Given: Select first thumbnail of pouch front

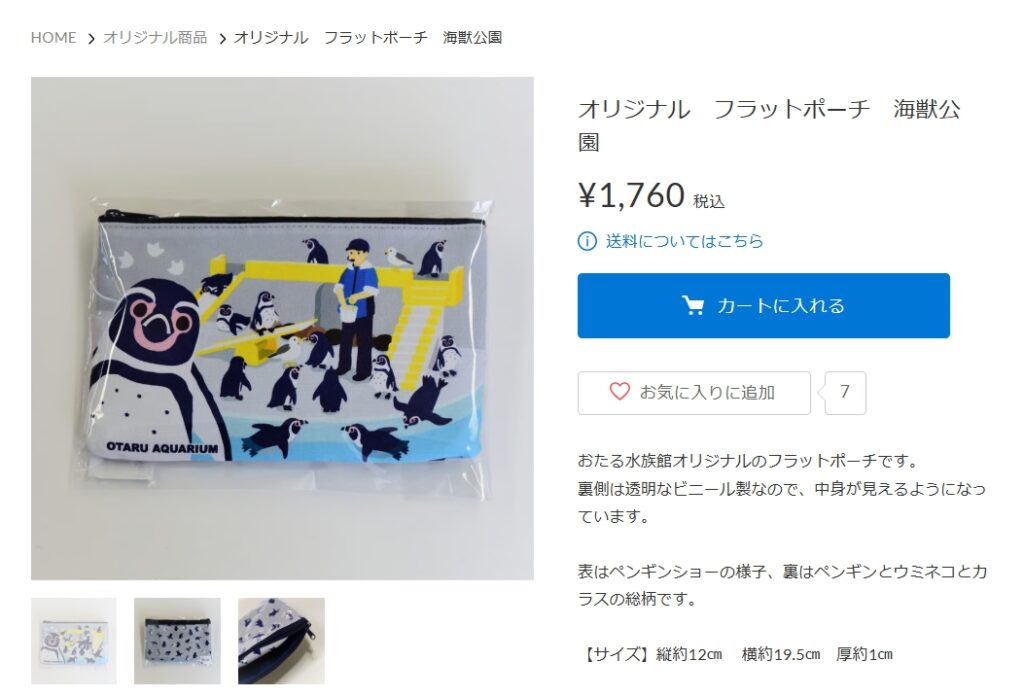Looking at the screenshot, I should [x=74, y=641].
